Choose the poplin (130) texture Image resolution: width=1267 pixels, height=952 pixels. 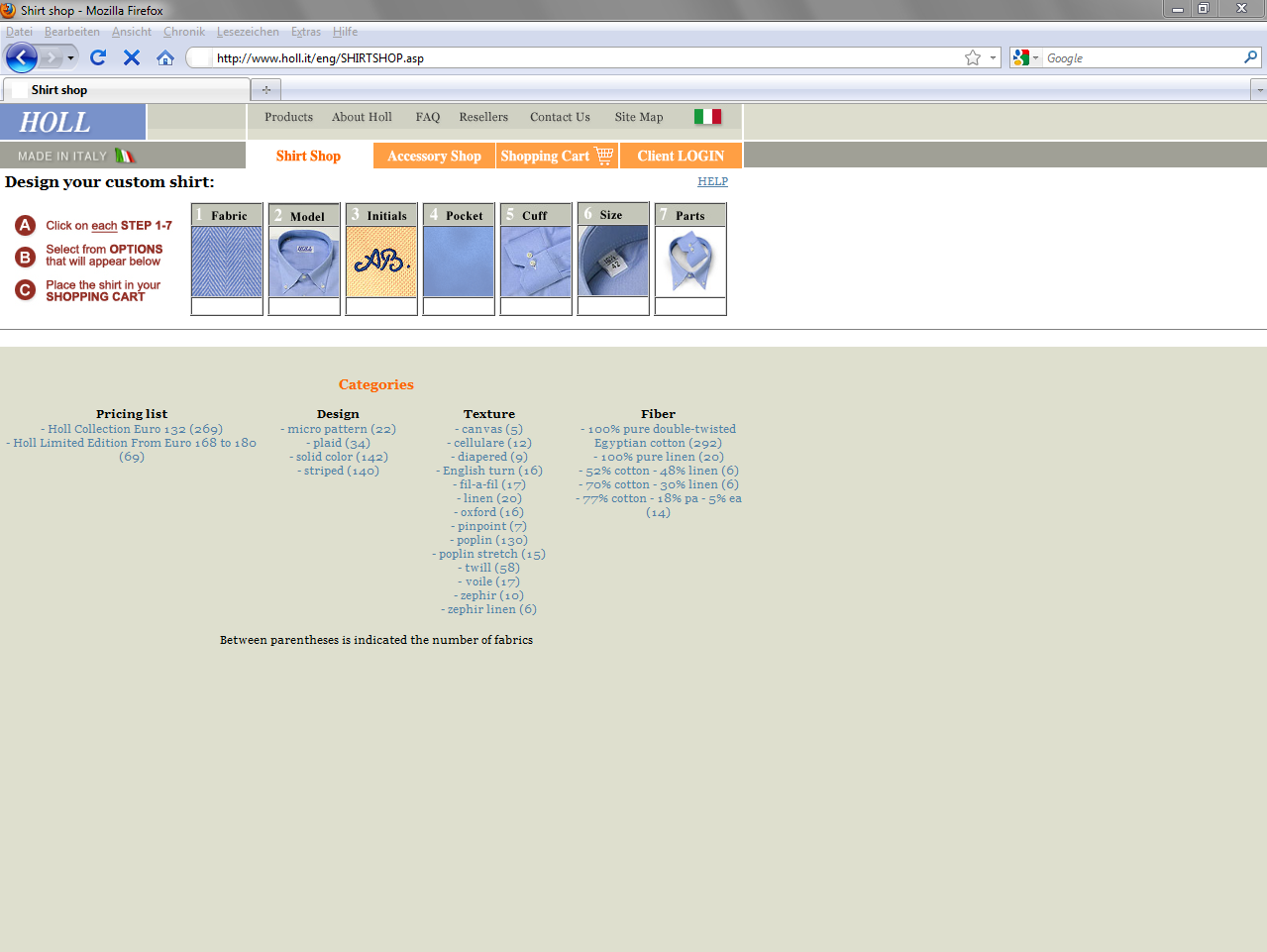click(488, 540)
